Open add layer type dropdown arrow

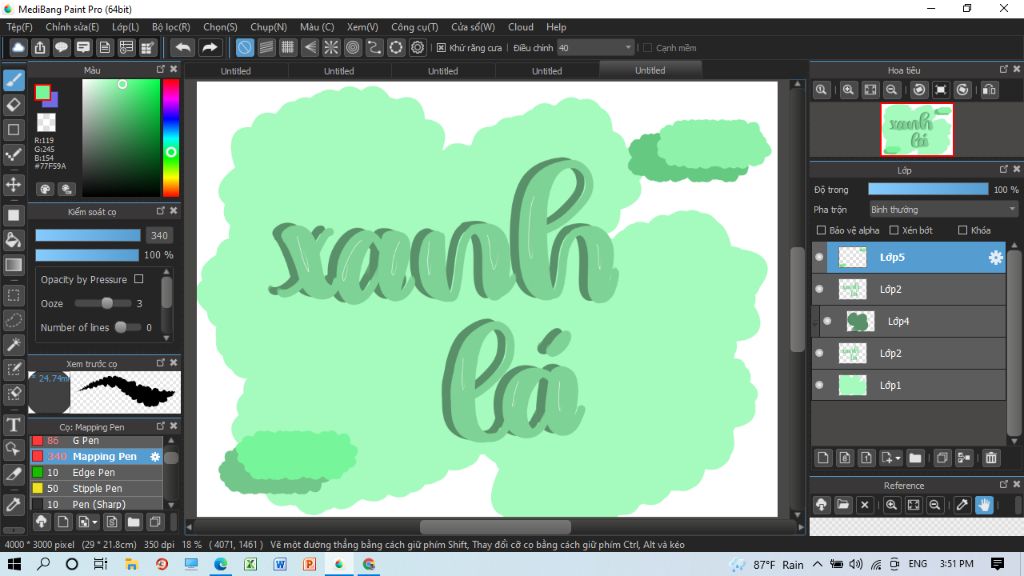point(898,458)
